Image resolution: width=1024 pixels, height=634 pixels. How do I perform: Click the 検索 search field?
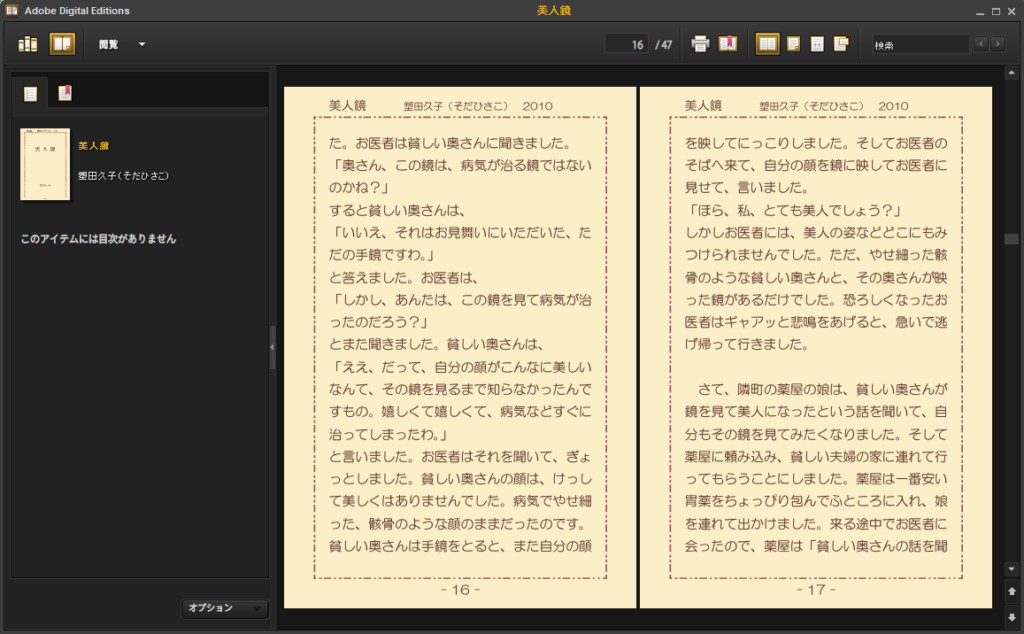919,45
